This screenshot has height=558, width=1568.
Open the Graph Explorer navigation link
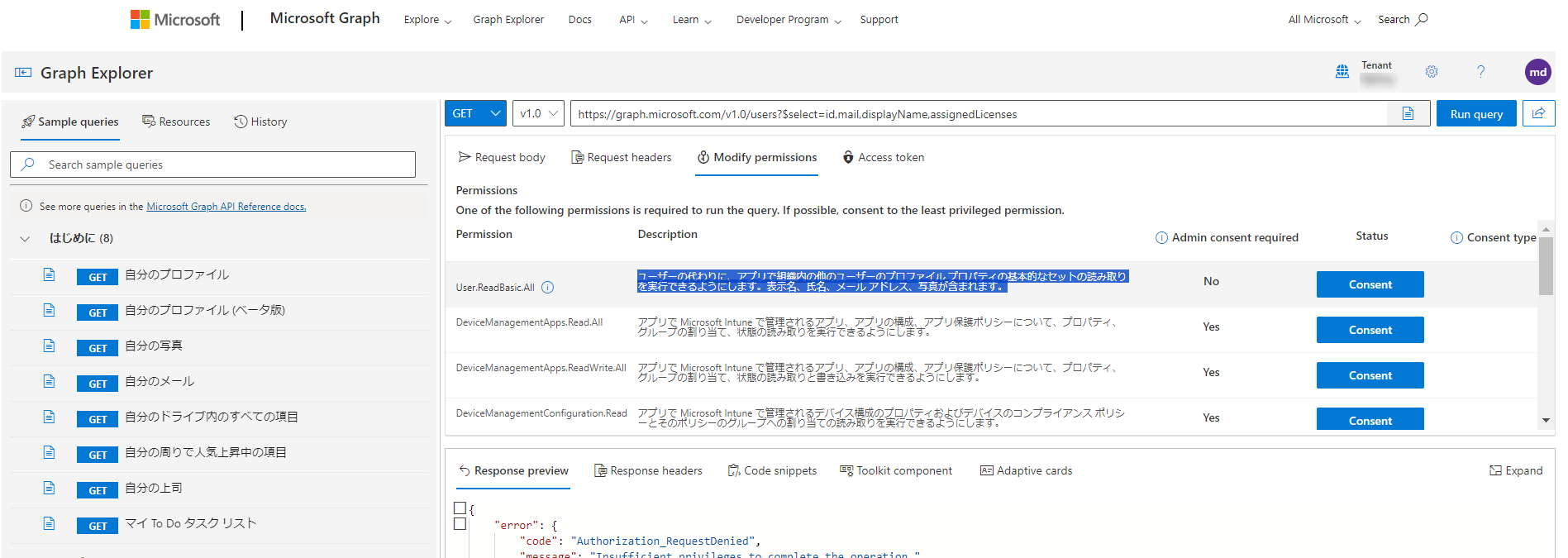click(x=508, y=20)
